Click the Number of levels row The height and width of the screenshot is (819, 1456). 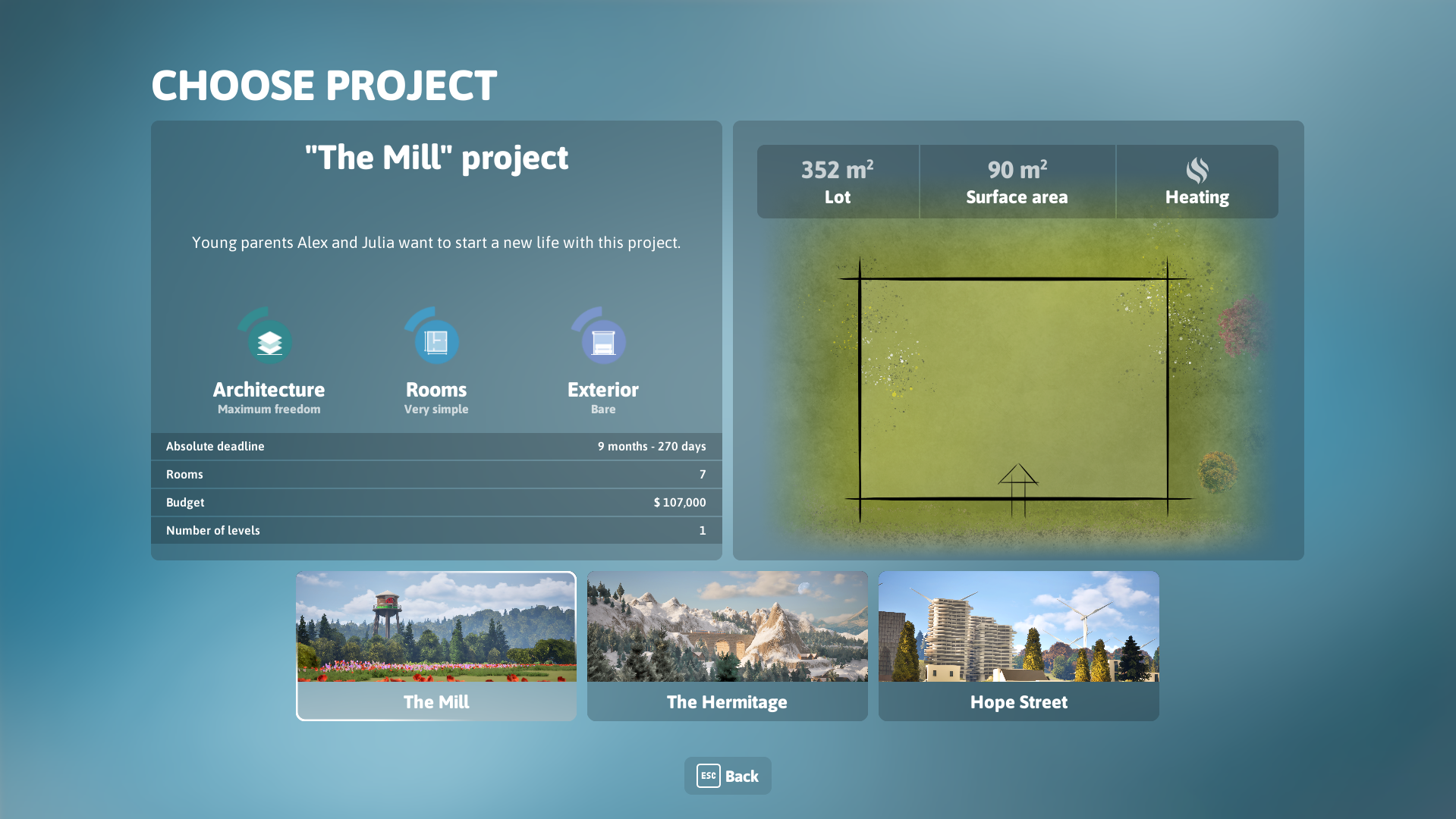pos(436,531)
